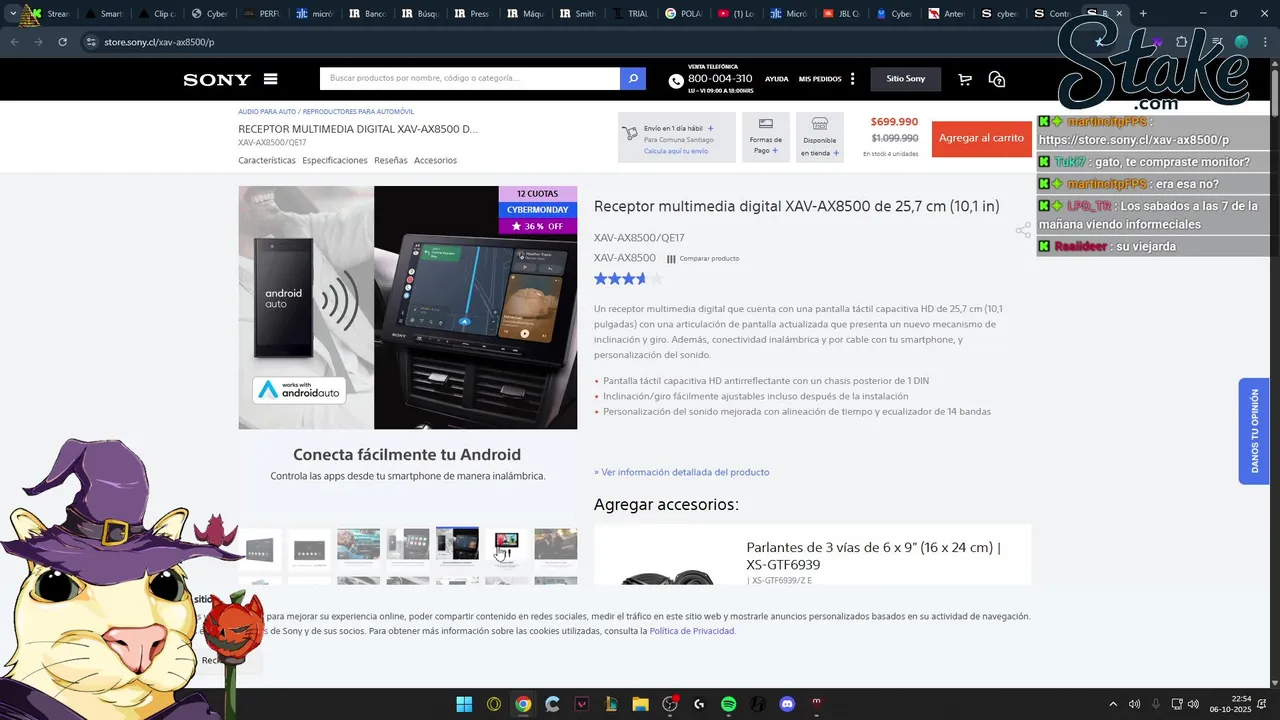Click the Sitio Sony button

906,79
